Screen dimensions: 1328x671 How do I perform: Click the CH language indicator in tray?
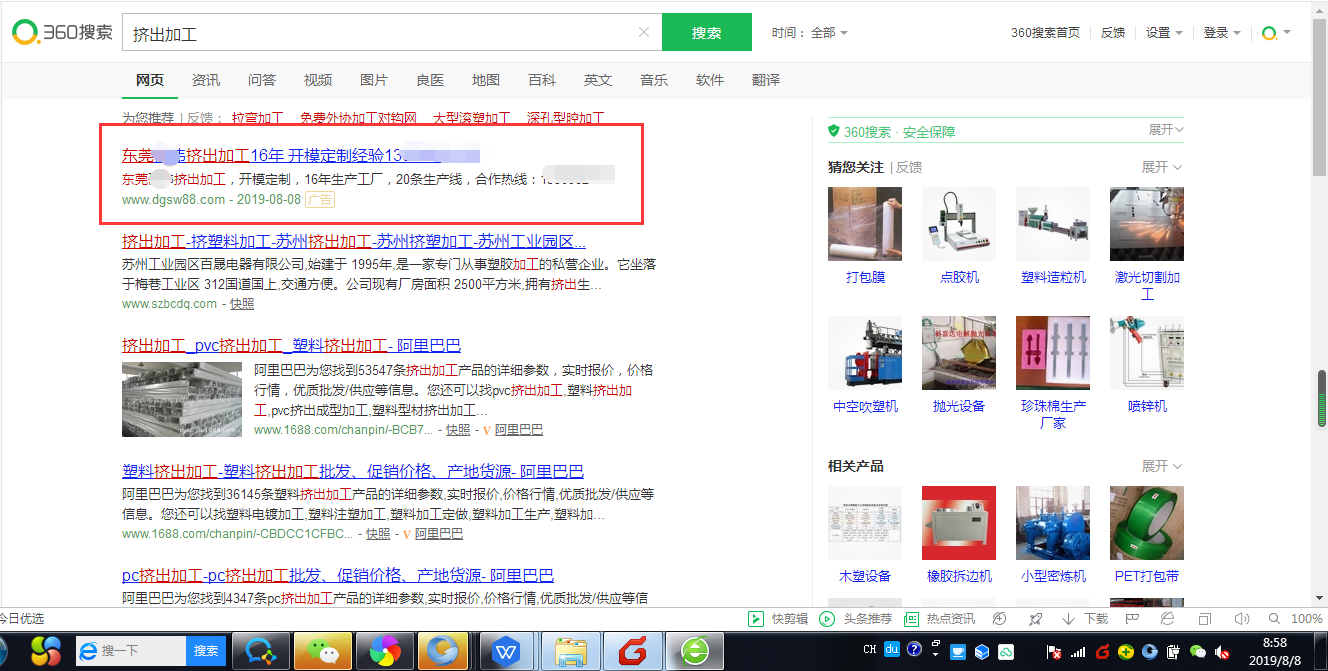pos(870,650)
